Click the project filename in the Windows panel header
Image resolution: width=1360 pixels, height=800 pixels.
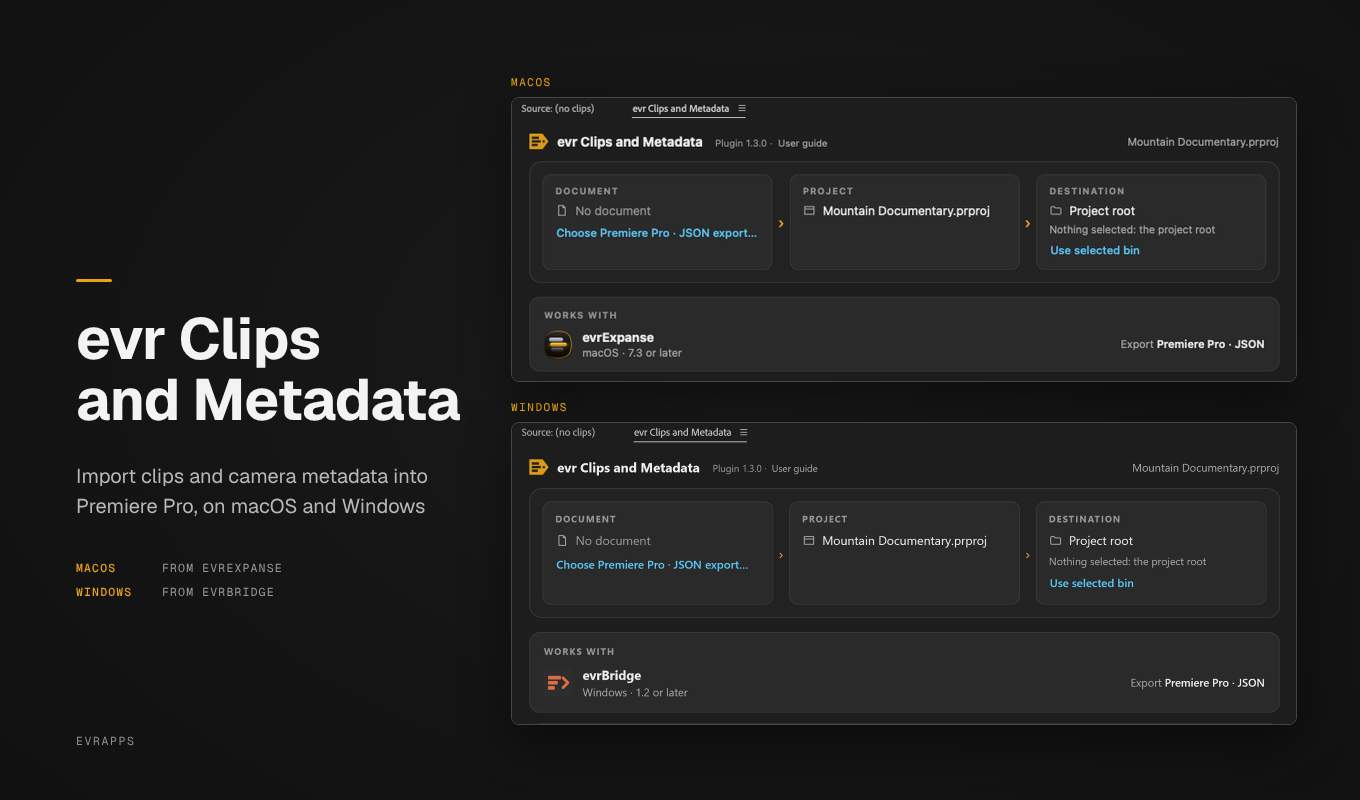(1205, 468)
